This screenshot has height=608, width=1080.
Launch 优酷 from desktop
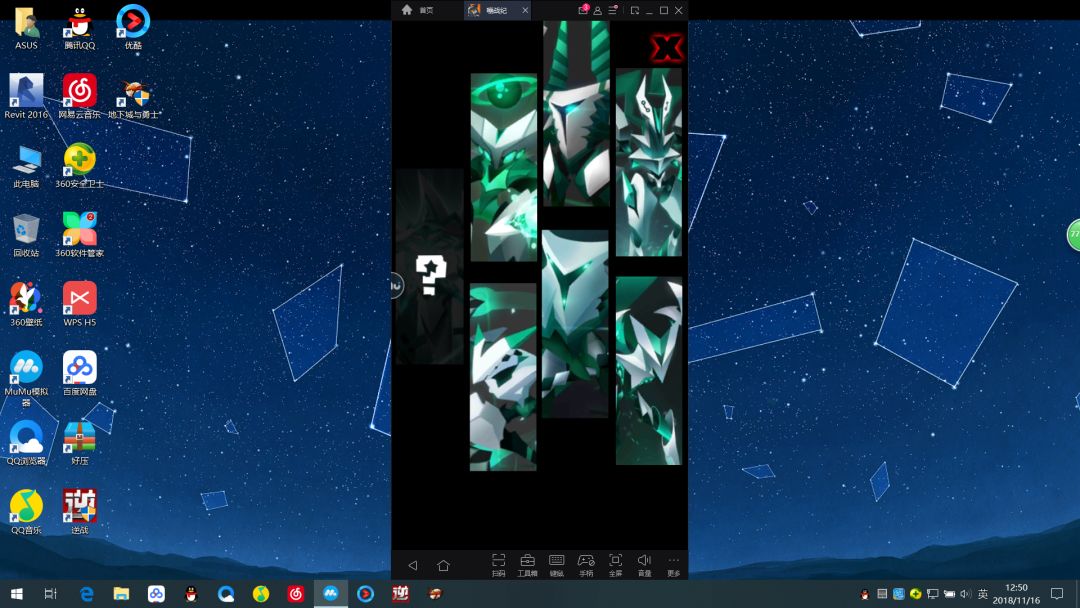coord(133,28)
